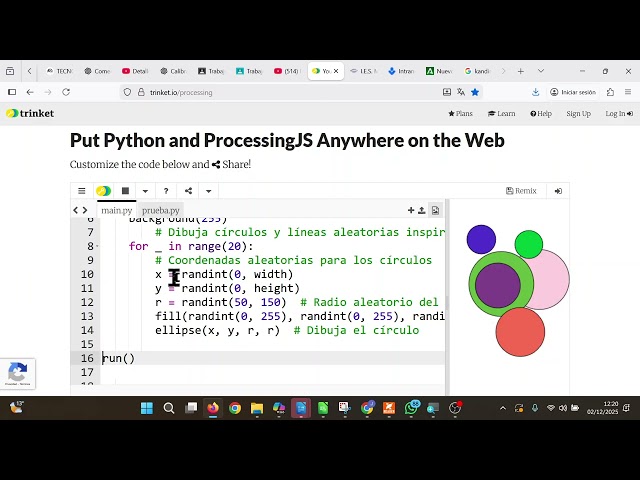The image size is (640, 480).
Task: Switch to the main.py tab
Action: [117, 210]
